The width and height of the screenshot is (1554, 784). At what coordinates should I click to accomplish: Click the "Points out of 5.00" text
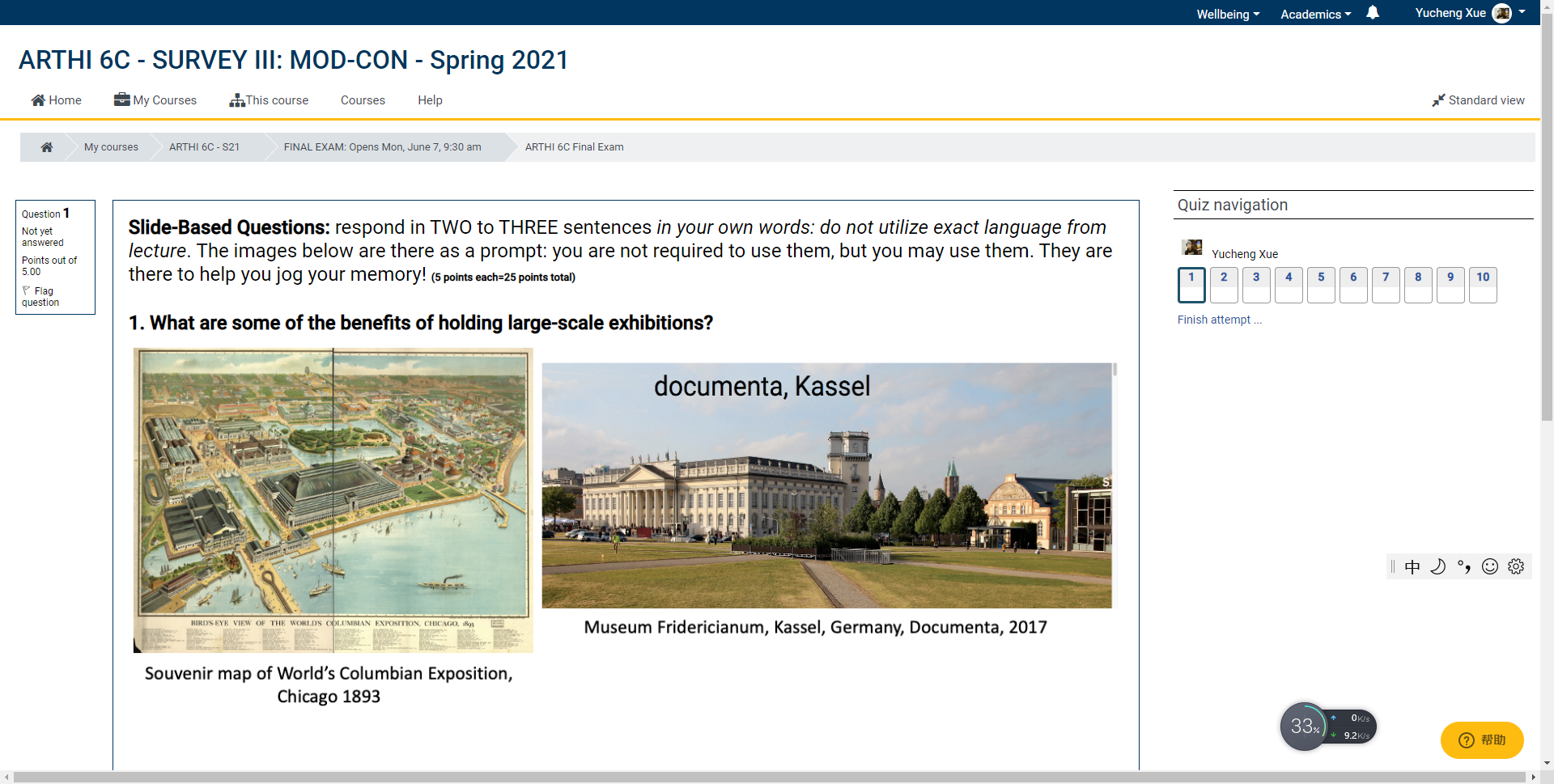[49, 266]
